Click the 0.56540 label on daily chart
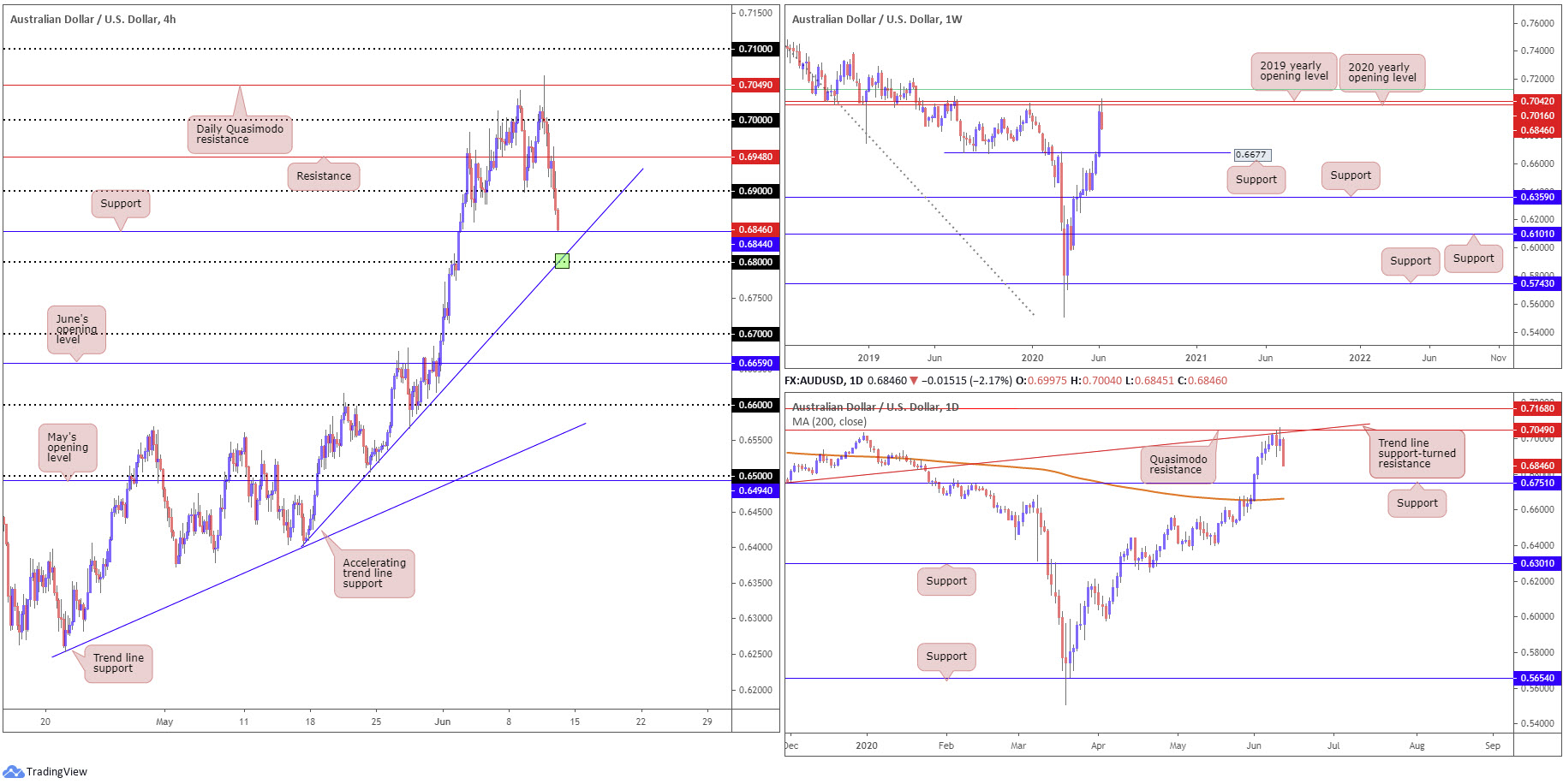Viewport: 1563px width, 784px height. [1536, 678]
